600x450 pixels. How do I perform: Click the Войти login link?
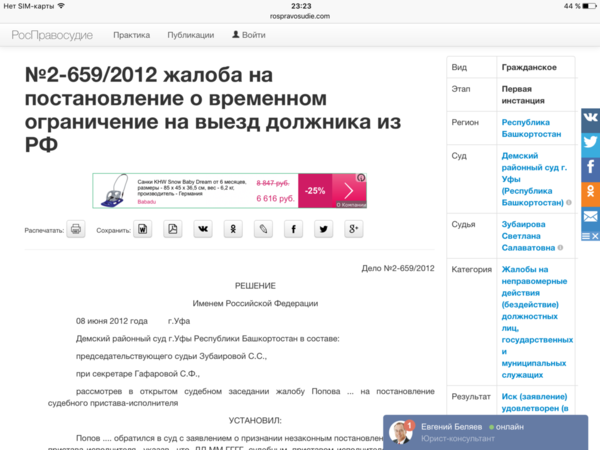point(249,35)
